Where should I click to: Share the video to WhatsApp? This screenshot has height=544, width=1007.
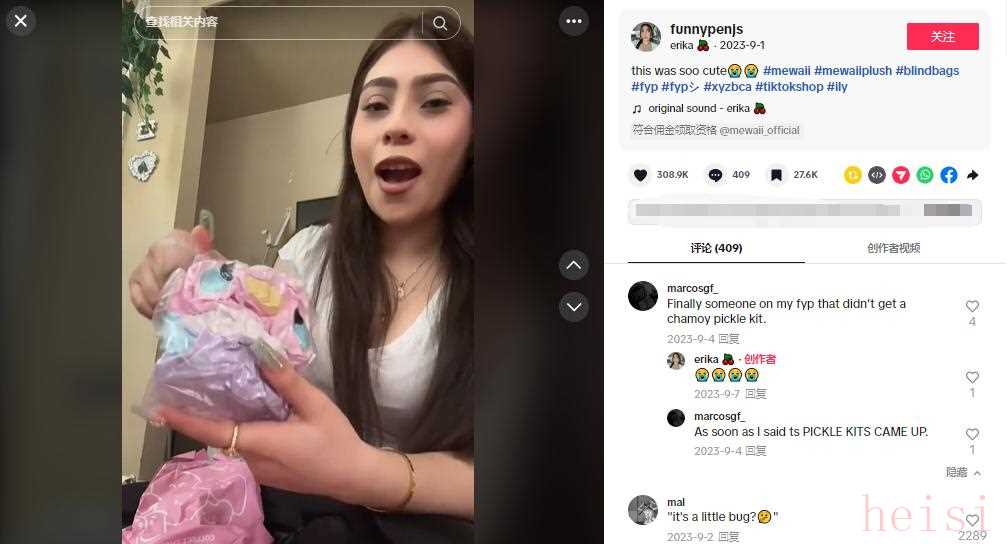[925, 175]
